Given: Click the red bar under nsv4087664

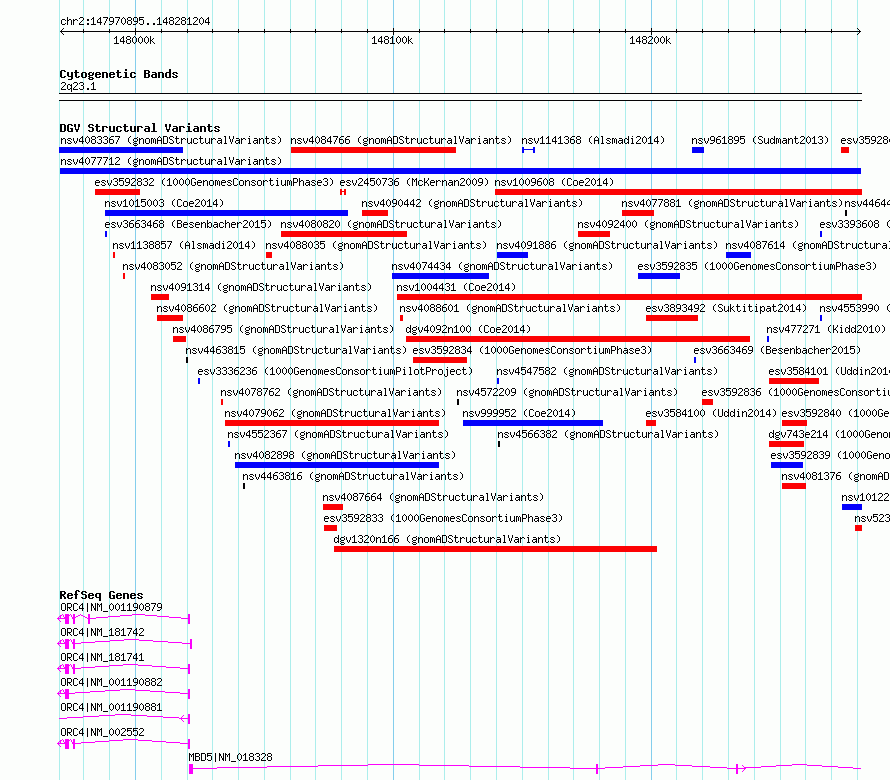Looking at the screenshot, I should tap(333, 507).
